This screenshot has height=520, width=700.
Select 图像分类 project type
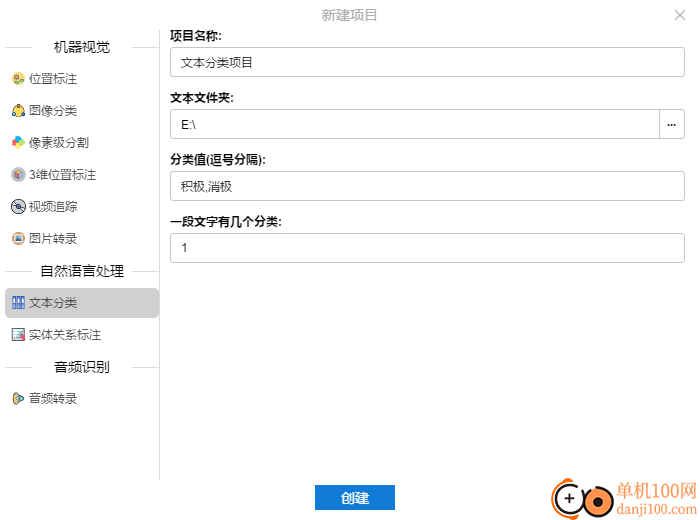[82, 111]
